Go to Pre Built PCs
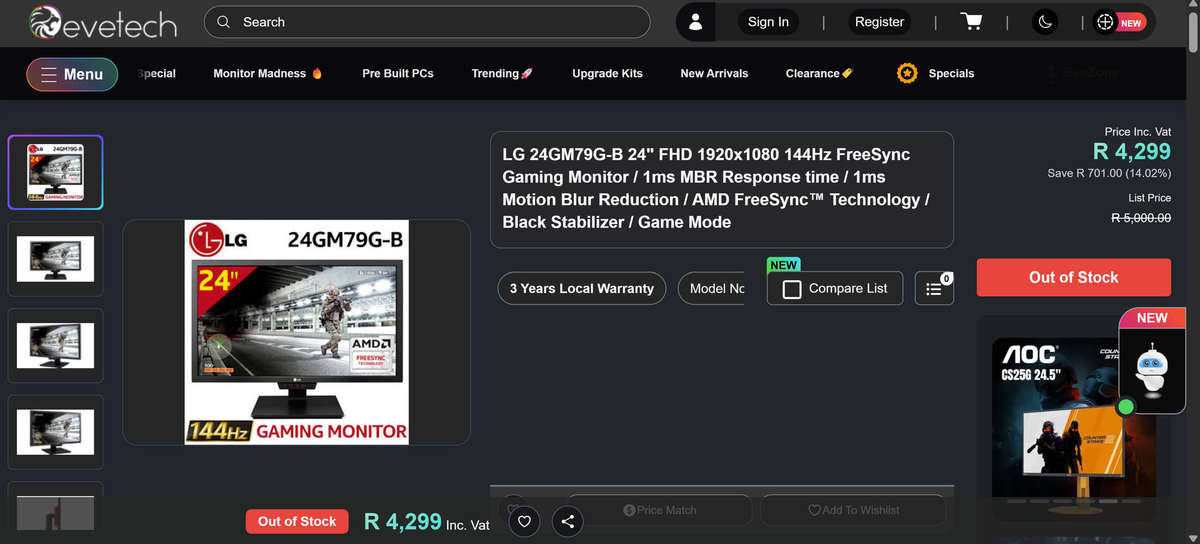The height and width of the screenshot is (544, 1200). 398,74
